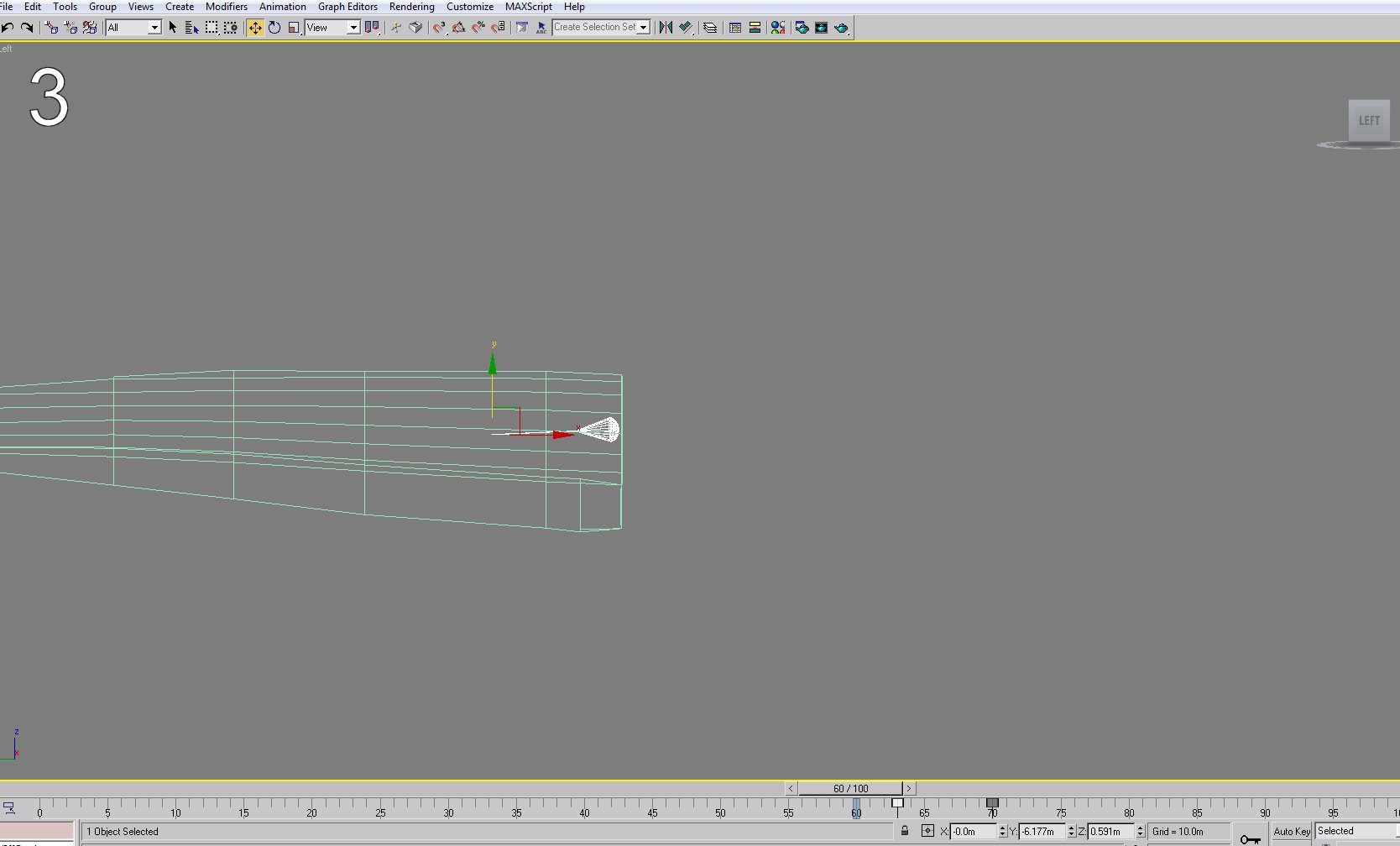Open the Graph Editors menu
This screenshot has height=846, width=1400.
(x=347, y=7)
